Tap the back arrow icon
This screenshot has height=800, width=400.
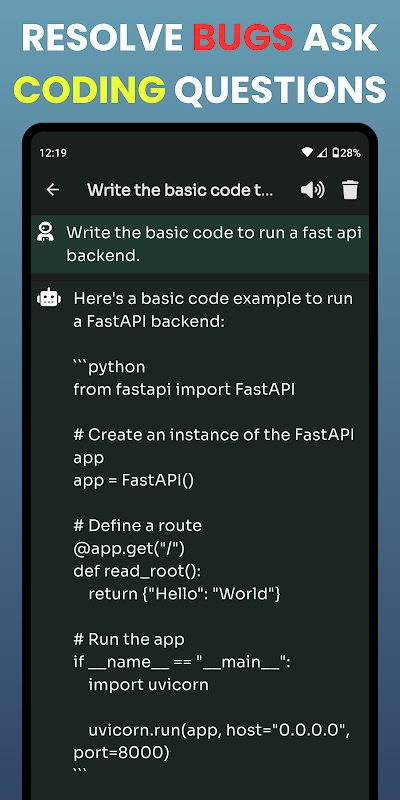53,190
